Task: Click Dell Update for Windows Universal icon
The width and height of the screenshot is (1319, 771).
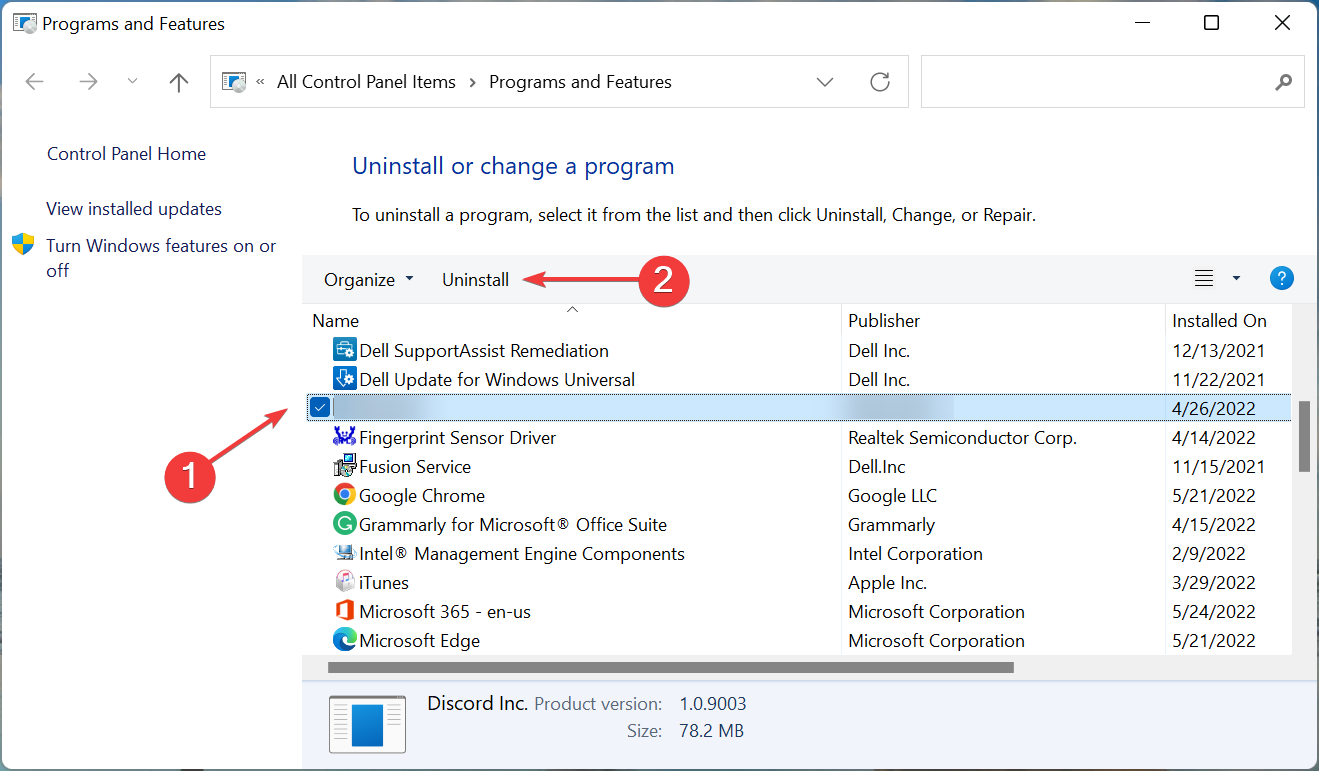Action: click(345, 379)
